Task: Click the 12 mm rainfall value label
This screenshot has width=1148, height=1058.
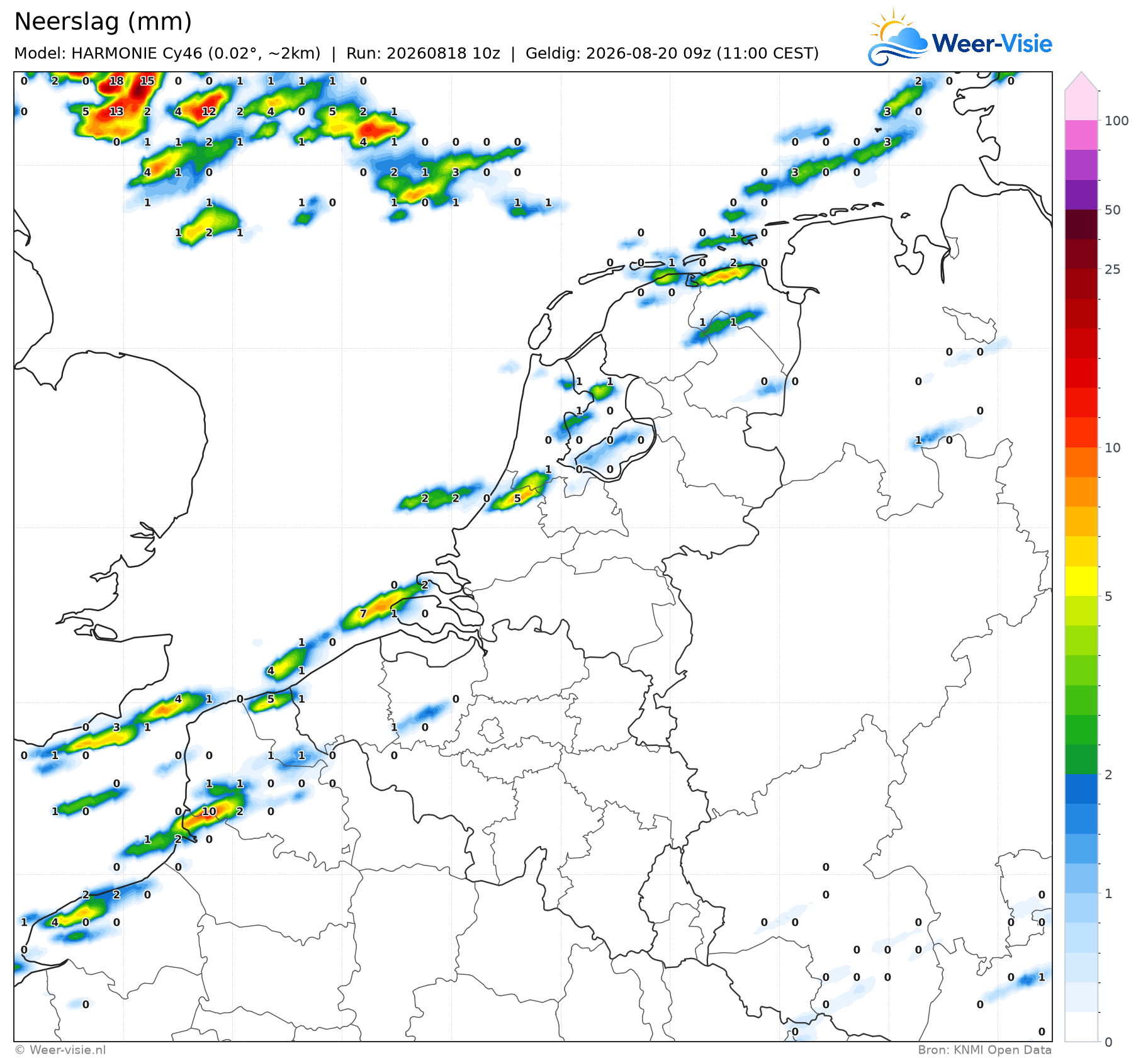Action: pyautogui.click(x=209, y=111)
